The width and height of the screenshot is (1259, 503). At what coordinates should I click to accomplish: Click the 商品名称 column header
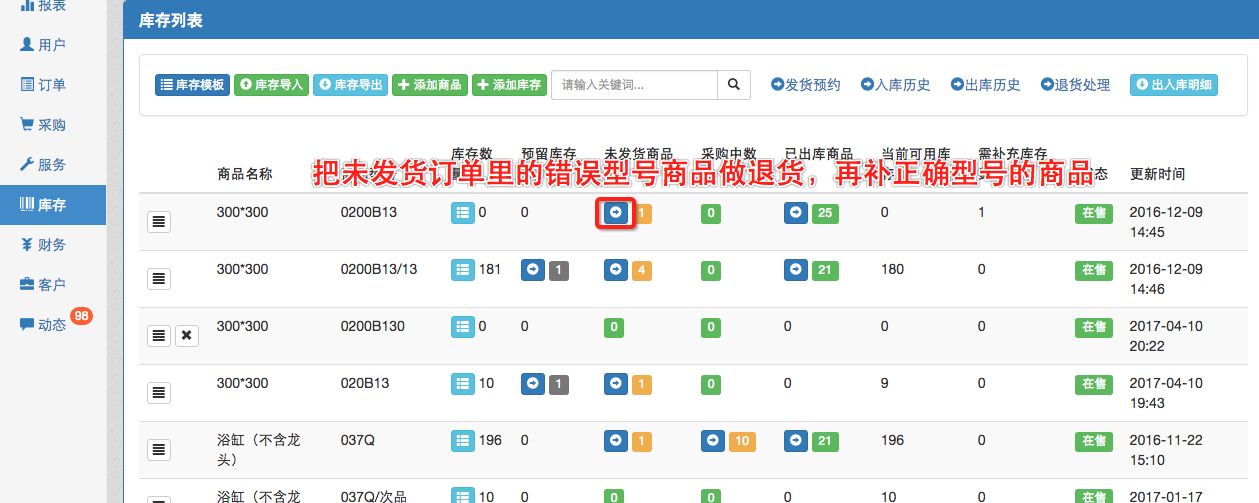tap(244, 174)
